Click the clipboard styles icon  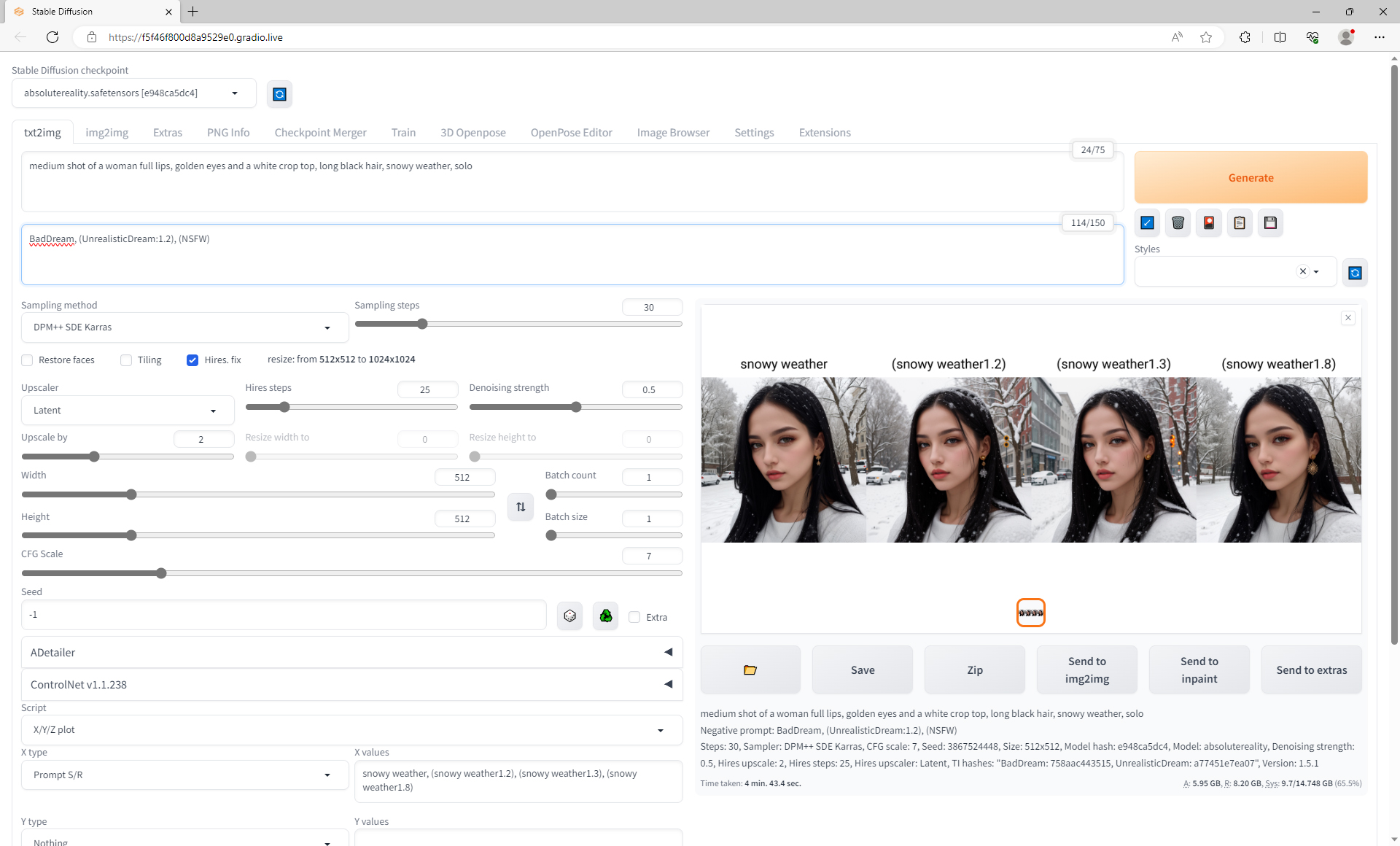click(1240, 223)
